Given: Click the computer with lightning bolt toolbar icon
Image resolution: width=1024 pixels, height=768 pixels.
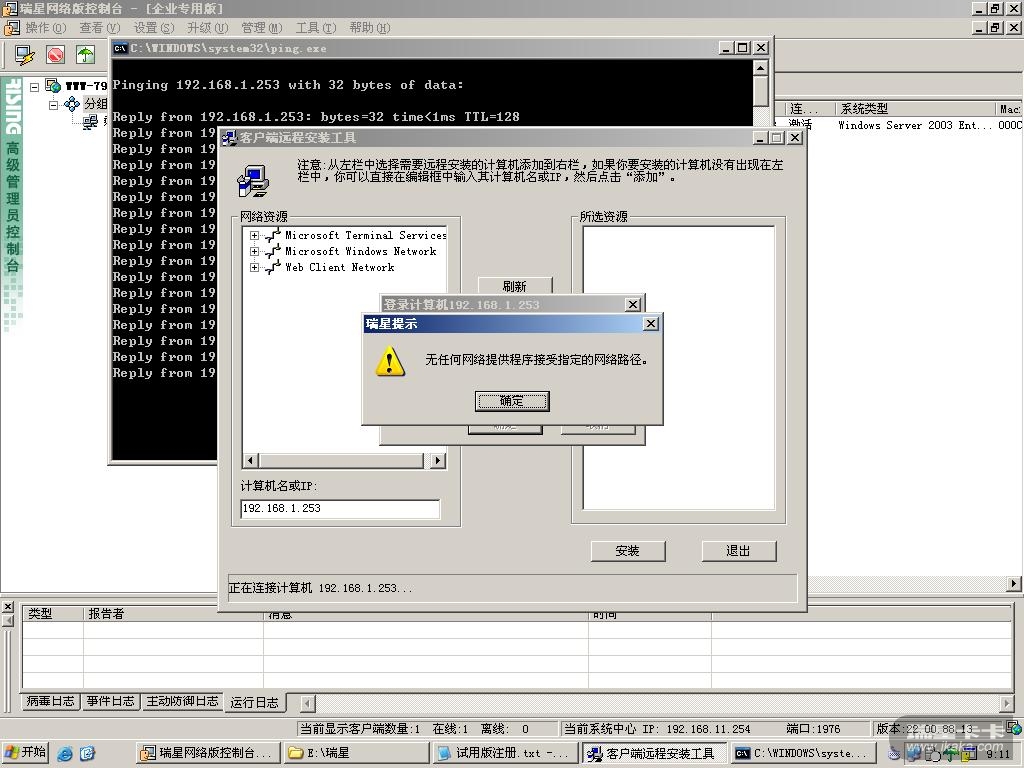Looking at the screenshot, I should [x=25, y=55].
